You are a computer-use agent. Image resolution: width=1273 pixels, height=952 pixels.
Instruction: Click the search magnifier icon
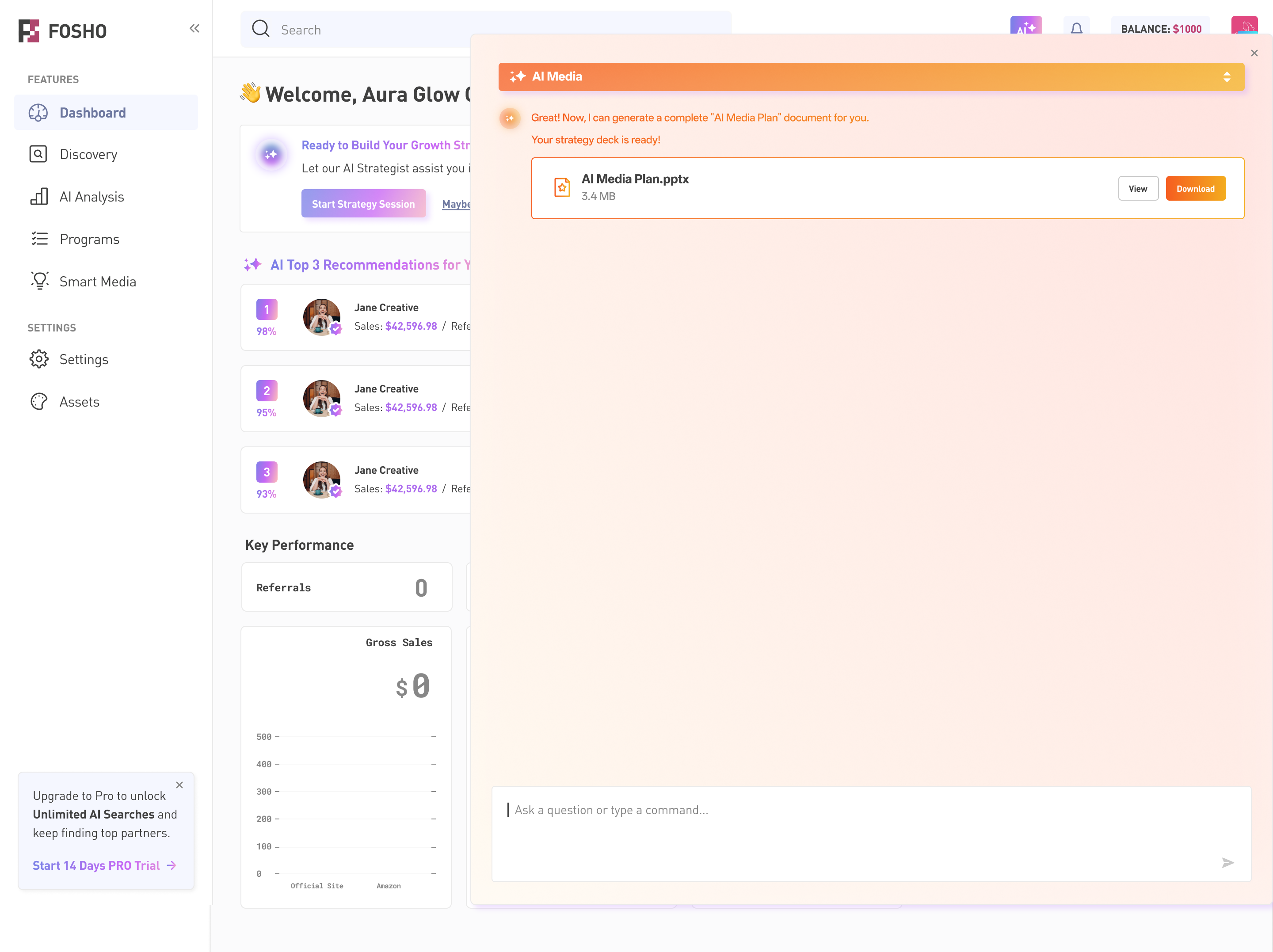[x=261, y=29]
